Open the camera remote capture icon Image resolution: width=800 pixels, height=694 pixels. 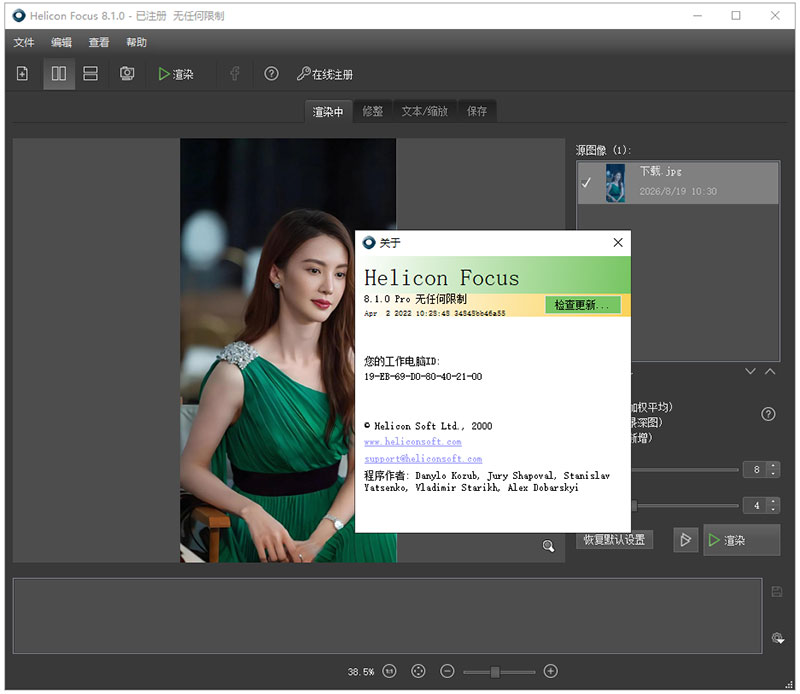coord(127,74)
